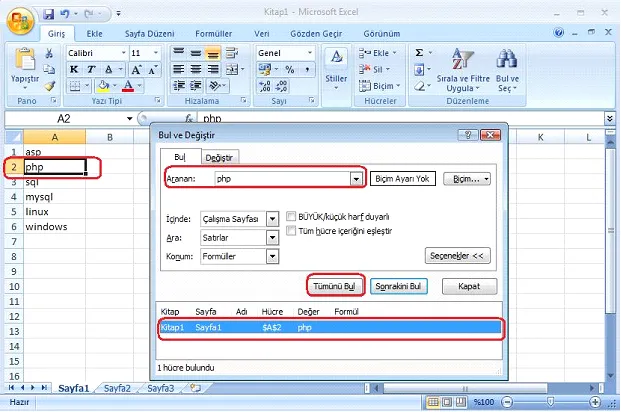Switch to the Değiştir tab

tap(219, 157)
